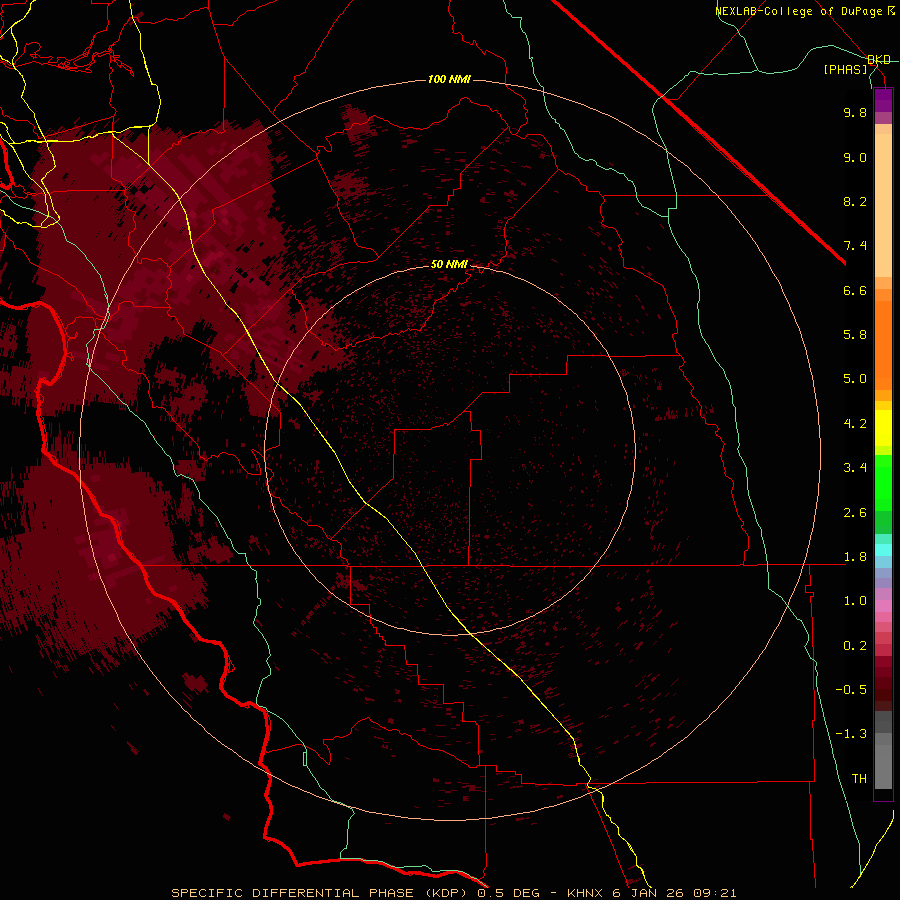900x900 pixels.
Task: Select the 1.0 scale value
Action: click(x=855, y=601)
